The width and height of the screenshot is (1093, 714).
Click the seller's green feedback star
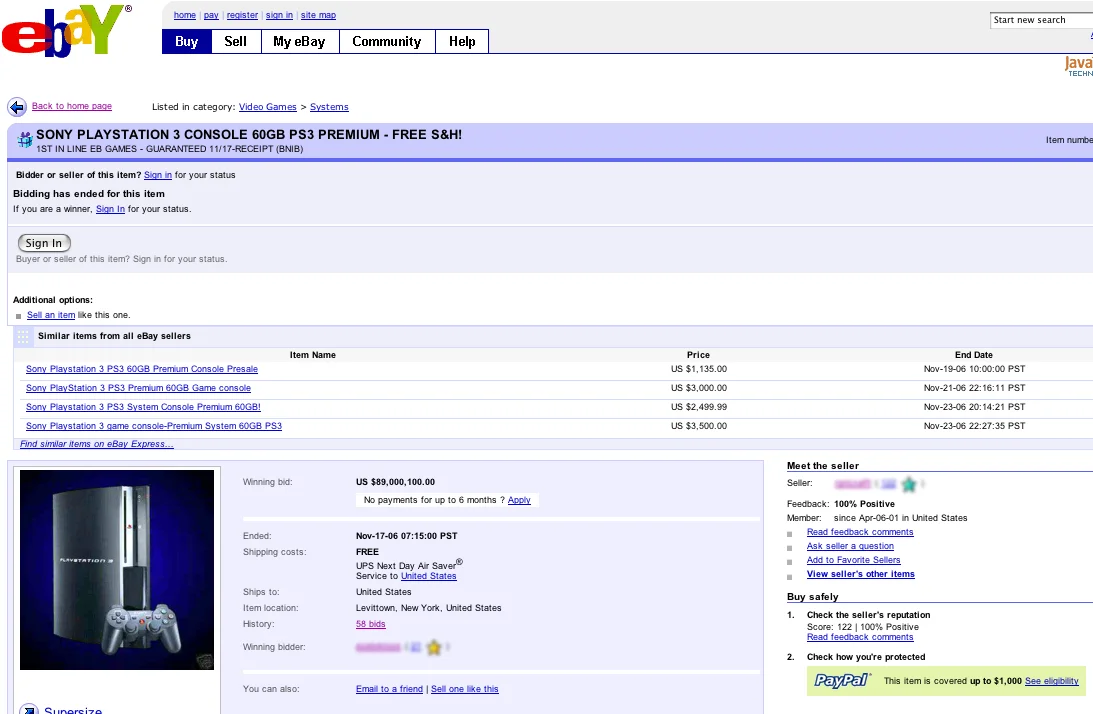(x=908, y=483)
